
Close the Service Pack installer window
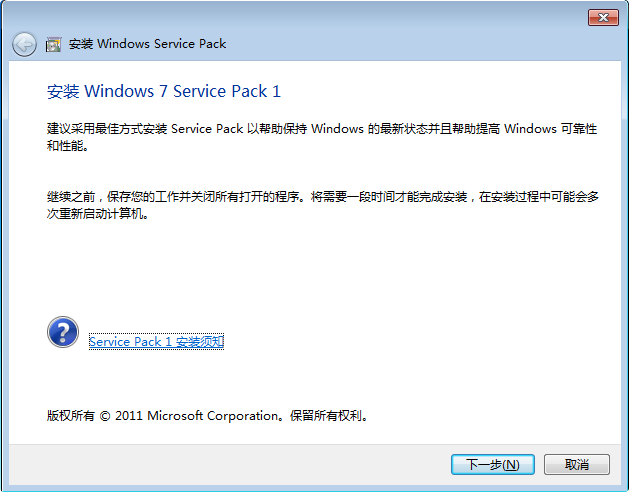click(x=603, y=18)
